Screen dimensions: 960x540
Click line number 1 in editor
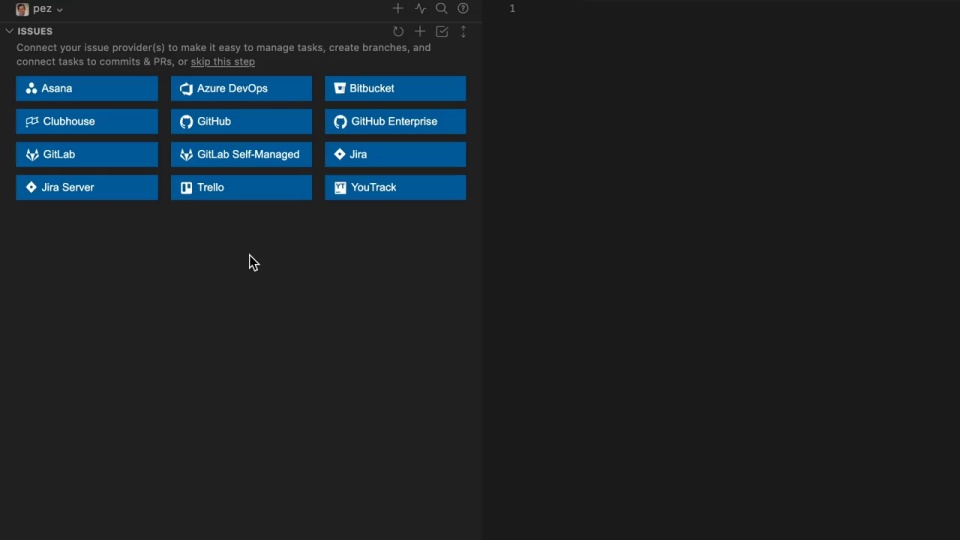[512, 9]
